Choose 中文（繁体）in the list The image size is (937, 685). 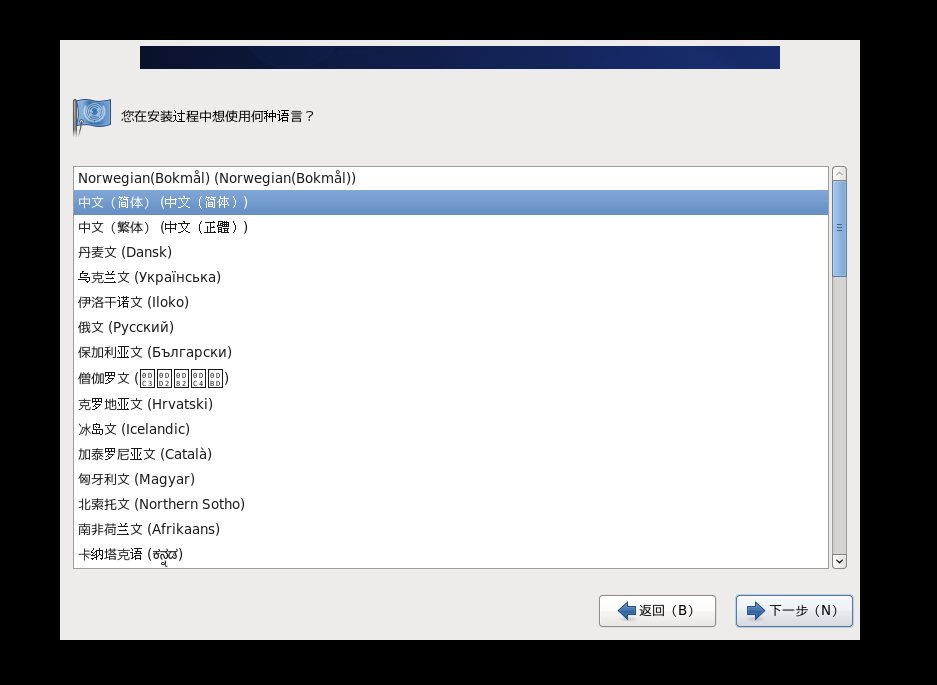(451, 228)
